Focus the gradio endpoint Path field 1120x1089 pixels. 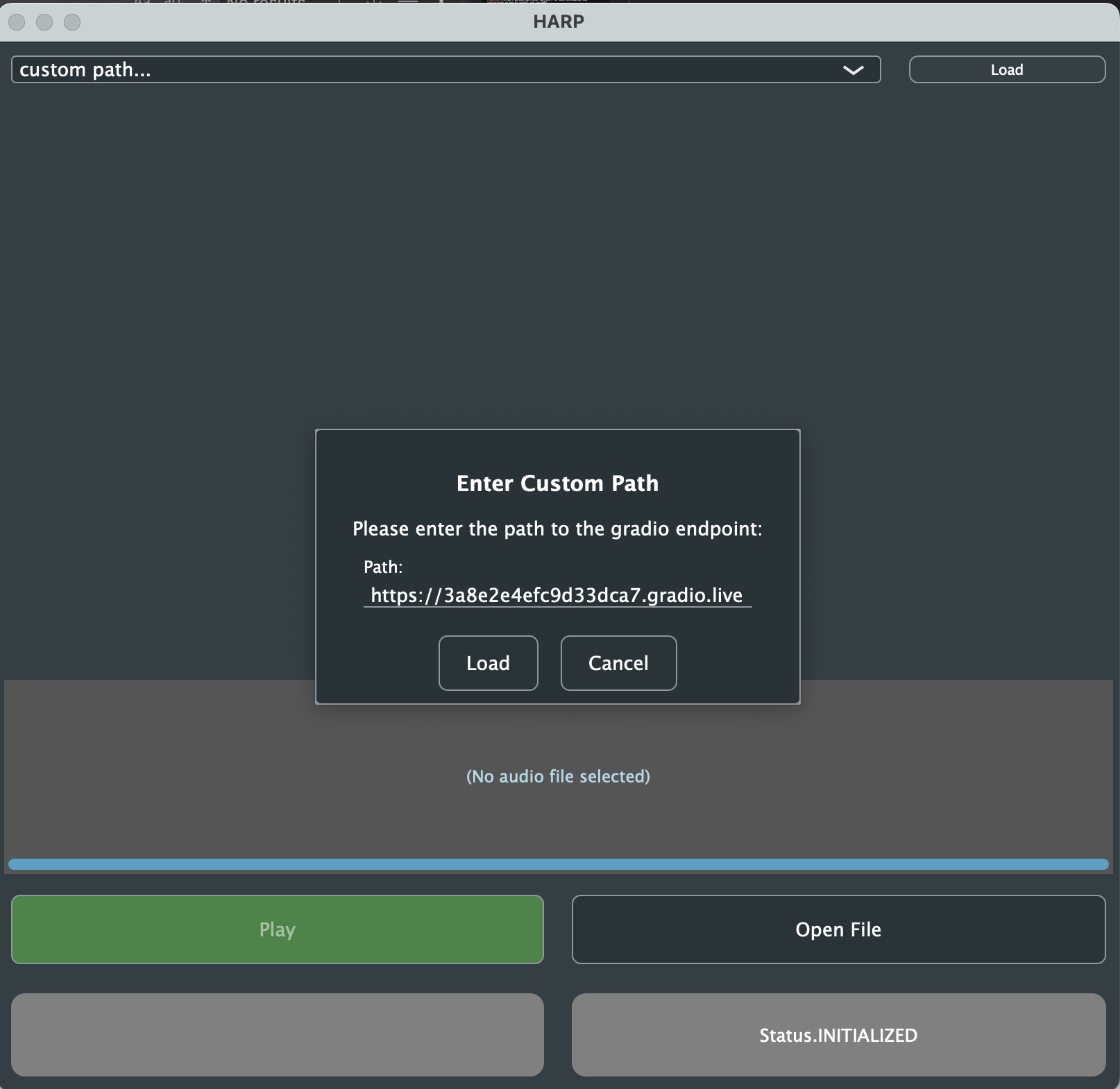pyautogui.click(x=557, y=595)
